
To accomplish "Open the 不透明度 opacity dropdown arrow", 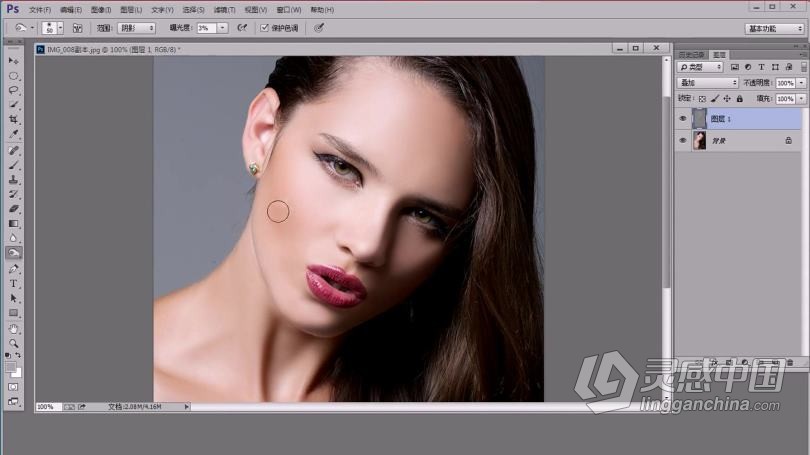I will click(x=801, y=83).
